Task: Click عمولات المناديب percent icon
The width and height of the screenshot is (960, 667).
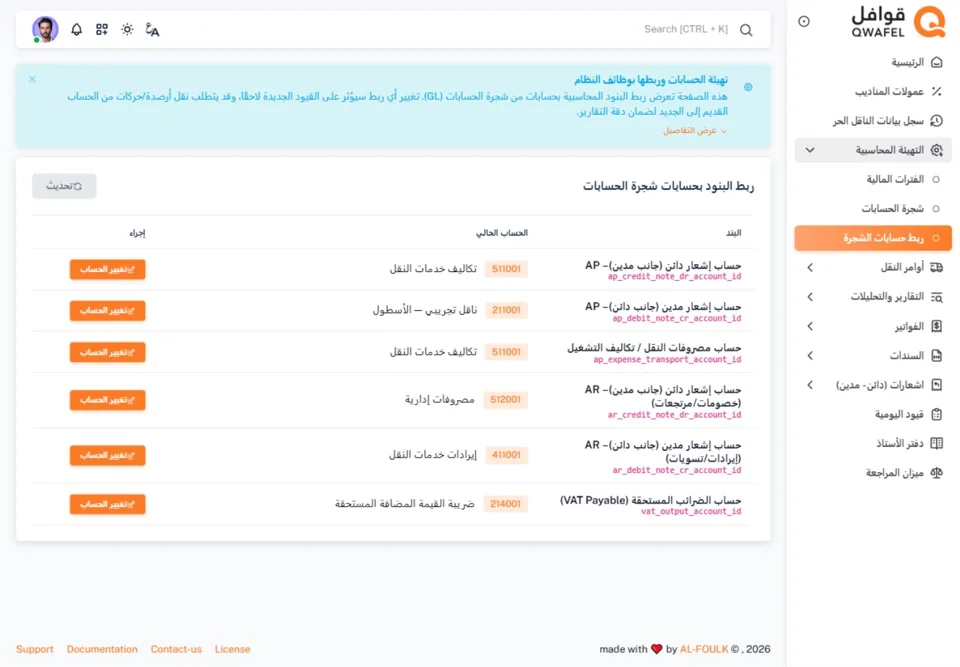Action: point(936,91)
